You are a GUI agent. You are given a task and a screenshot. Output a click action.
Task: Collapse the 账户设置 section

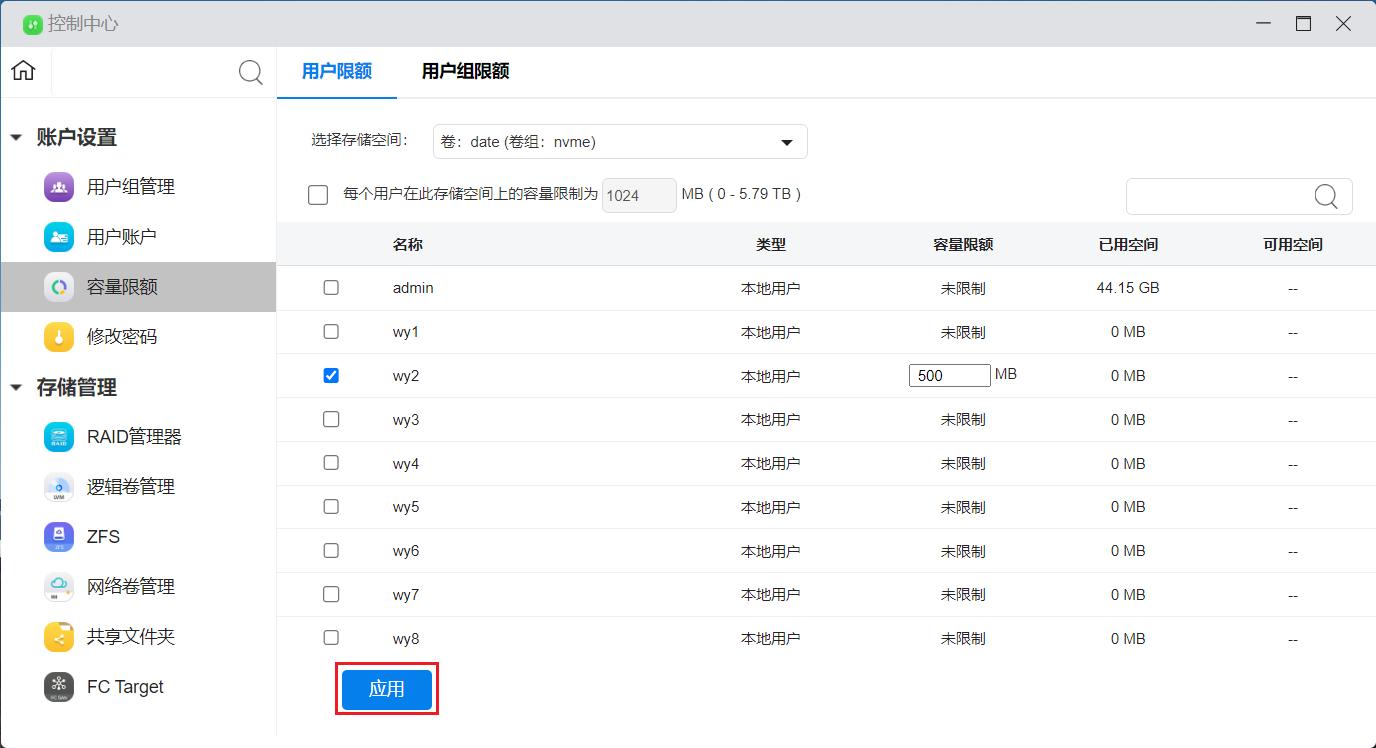coord(16,137)
